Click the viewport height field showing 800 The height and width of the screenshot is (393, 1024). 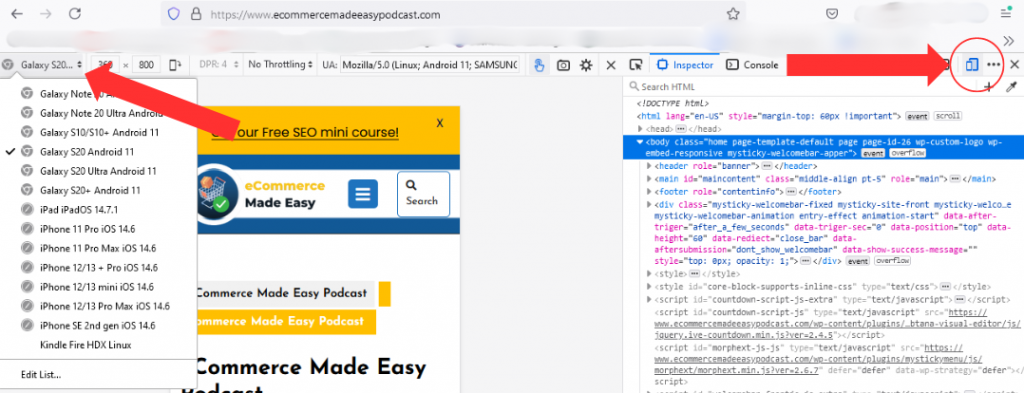tap(146, 65)
